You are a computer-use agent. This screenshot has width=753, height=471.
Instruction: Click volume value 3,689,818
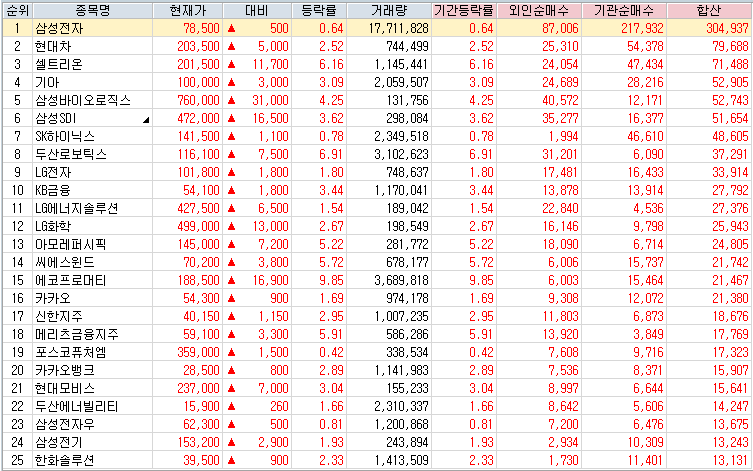tap(401, 280)
